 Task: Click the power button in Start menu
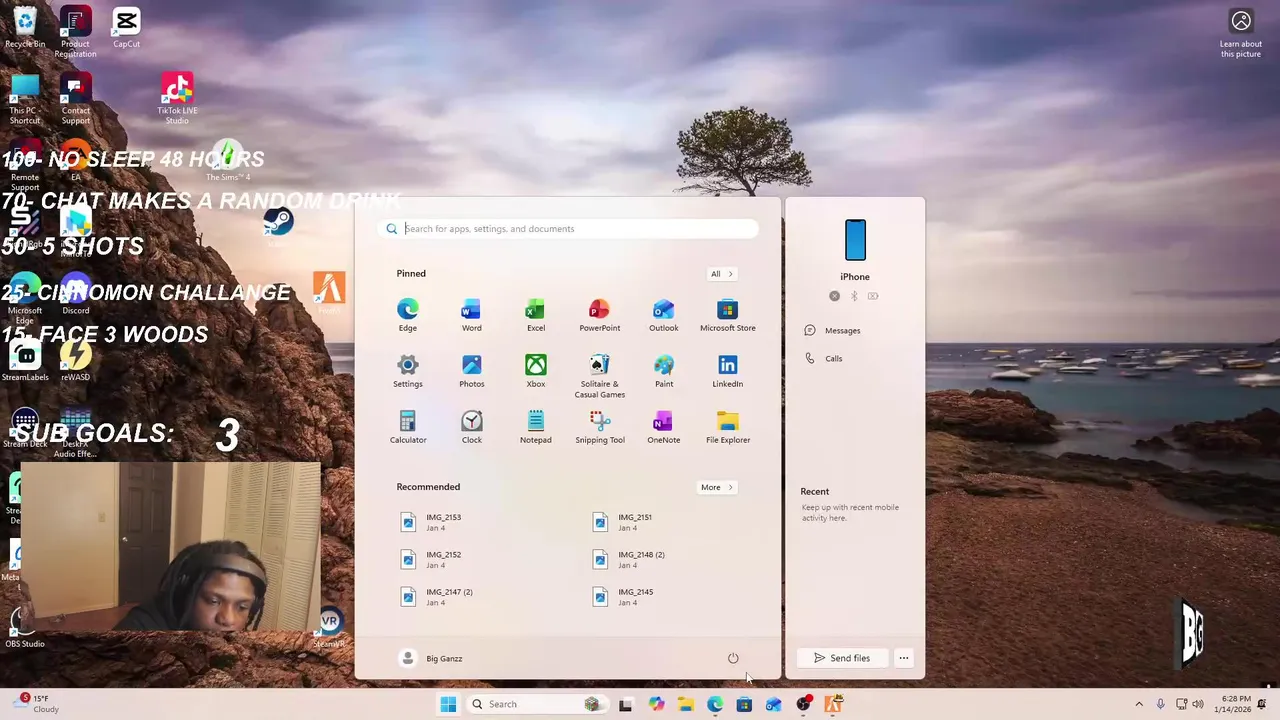733,658
